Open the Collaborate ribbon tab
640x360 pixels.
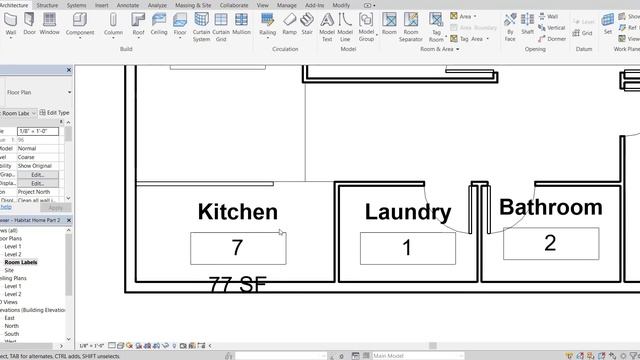pos(234,5)
